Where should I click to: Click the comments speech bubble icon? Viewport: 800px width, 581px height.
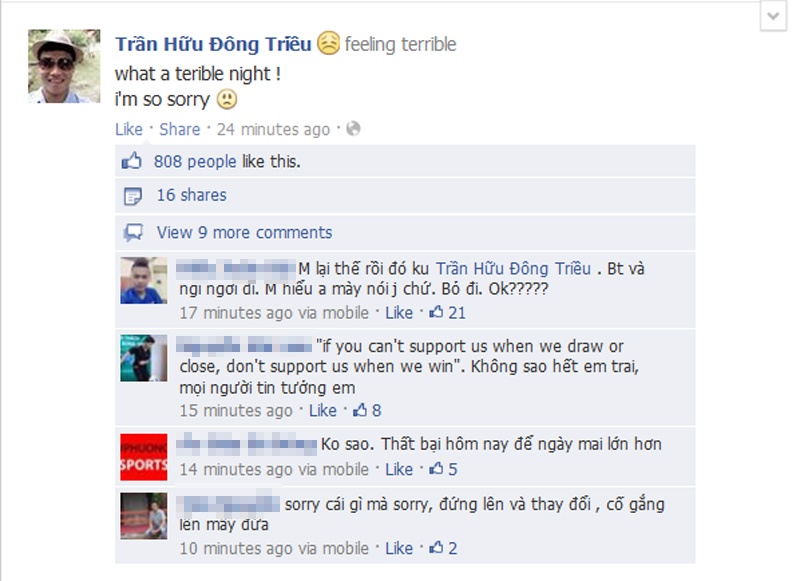[x=133, y=233]
